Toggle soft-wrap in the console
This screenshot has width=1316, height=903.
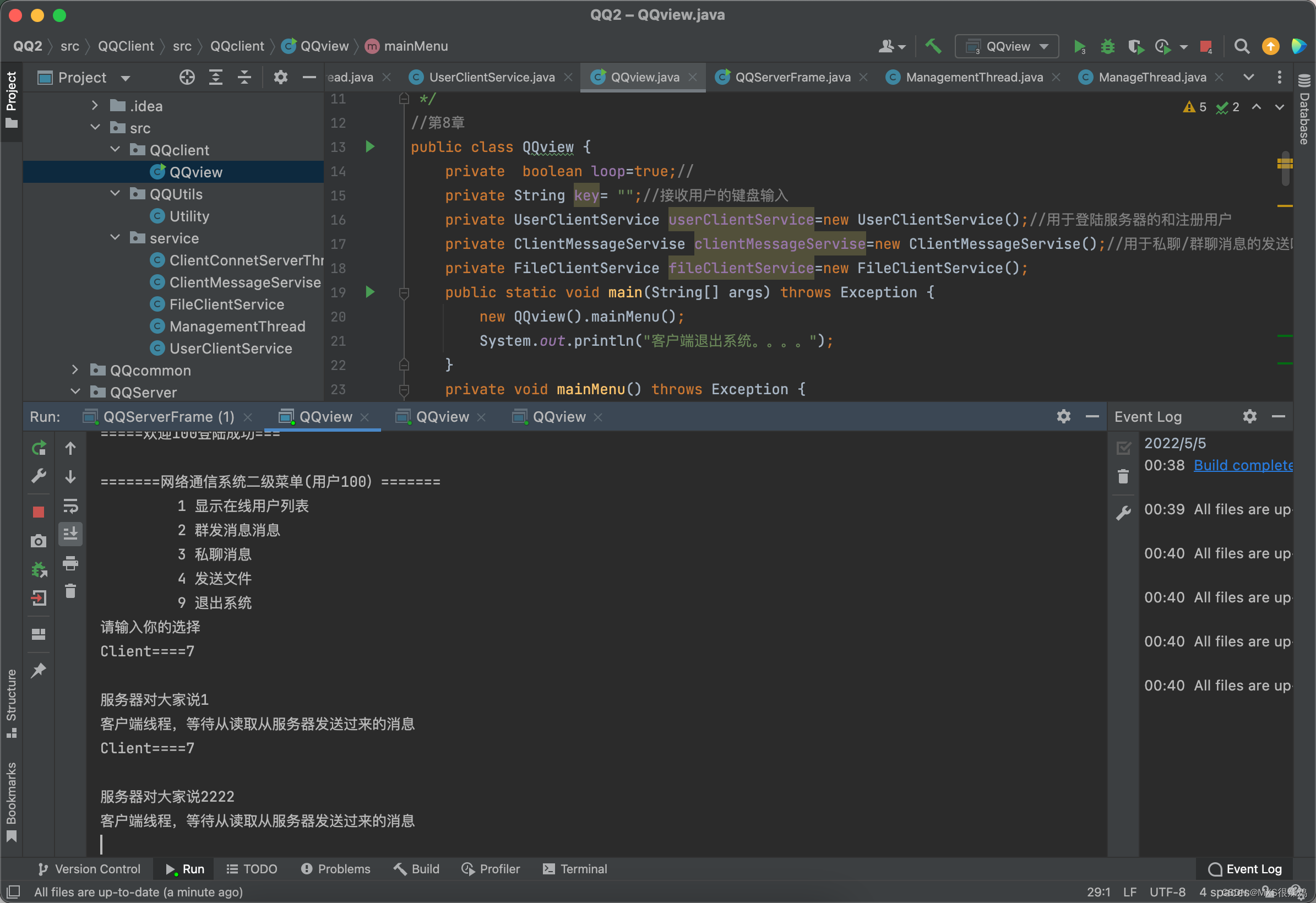click(70, 505)
